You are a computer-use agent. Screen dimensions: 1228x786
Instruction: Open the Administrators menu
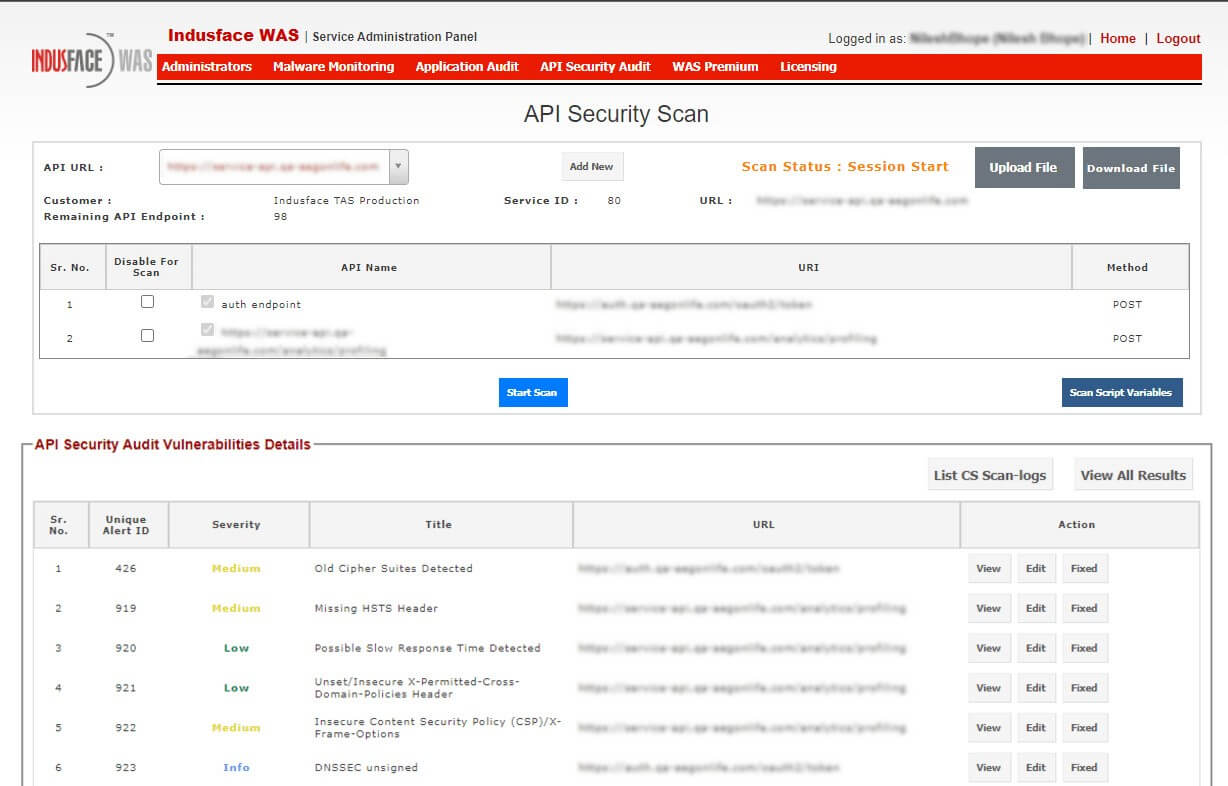coord(207,67)
